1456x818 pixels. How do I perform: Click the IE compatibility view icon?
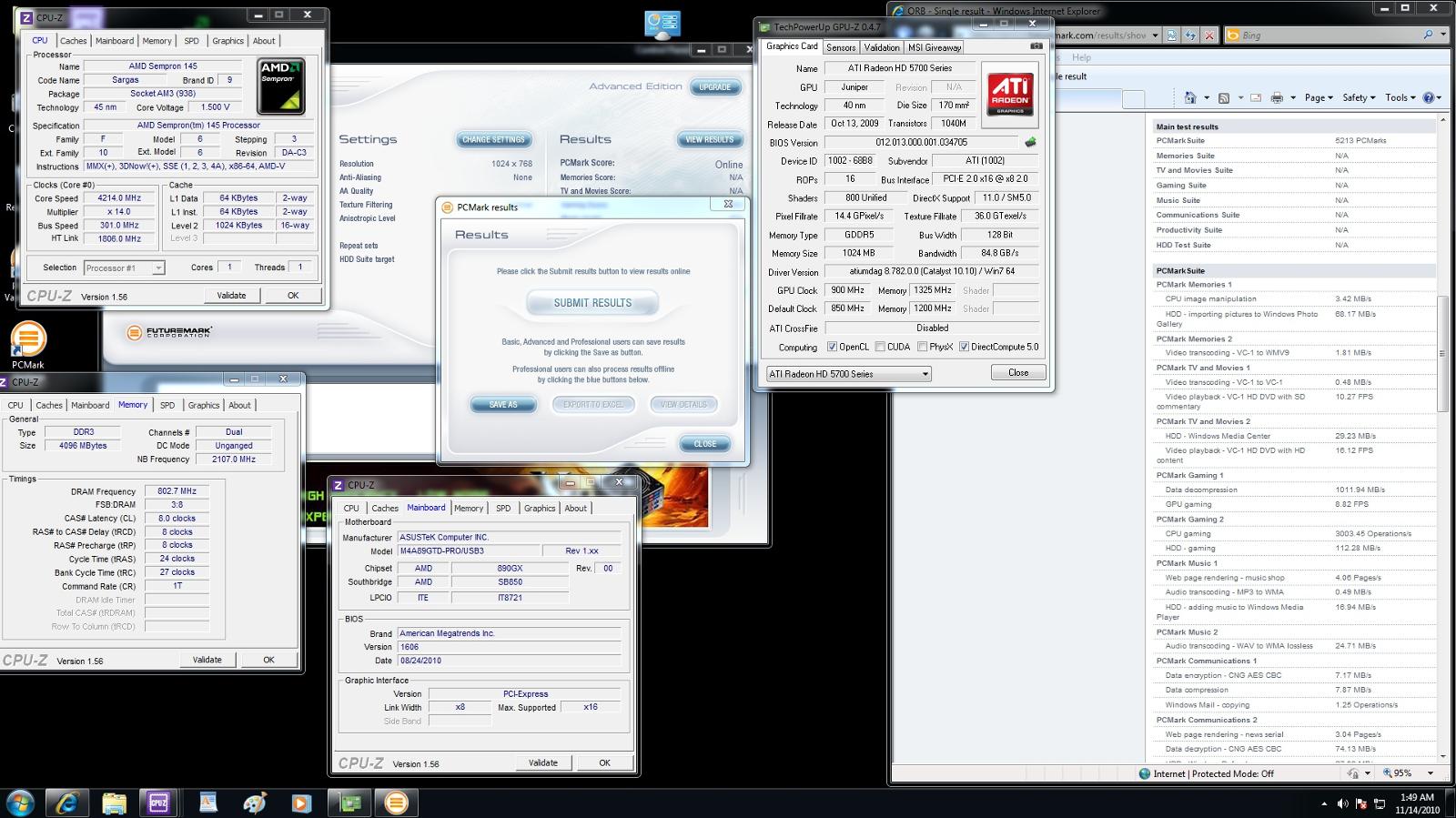[1172, 35]
